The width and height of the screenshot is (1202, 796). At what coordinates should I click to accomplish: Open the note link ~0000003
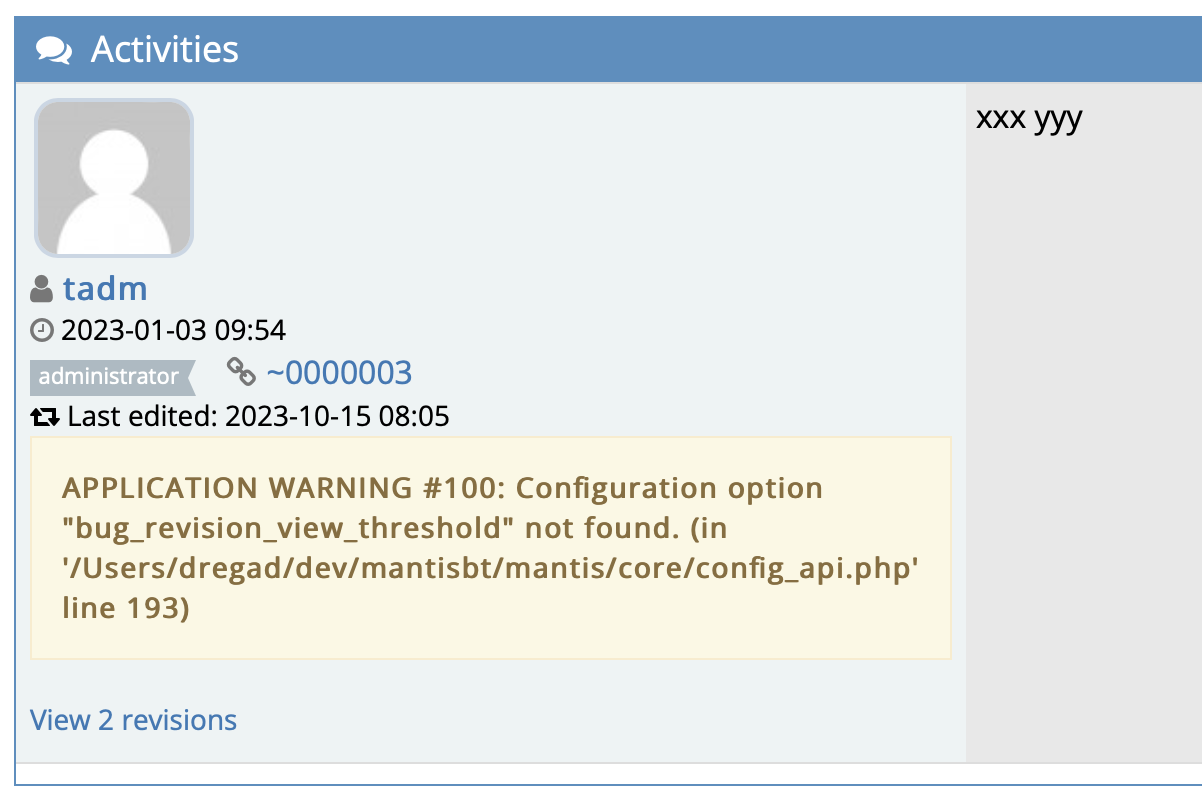[339, 373]
